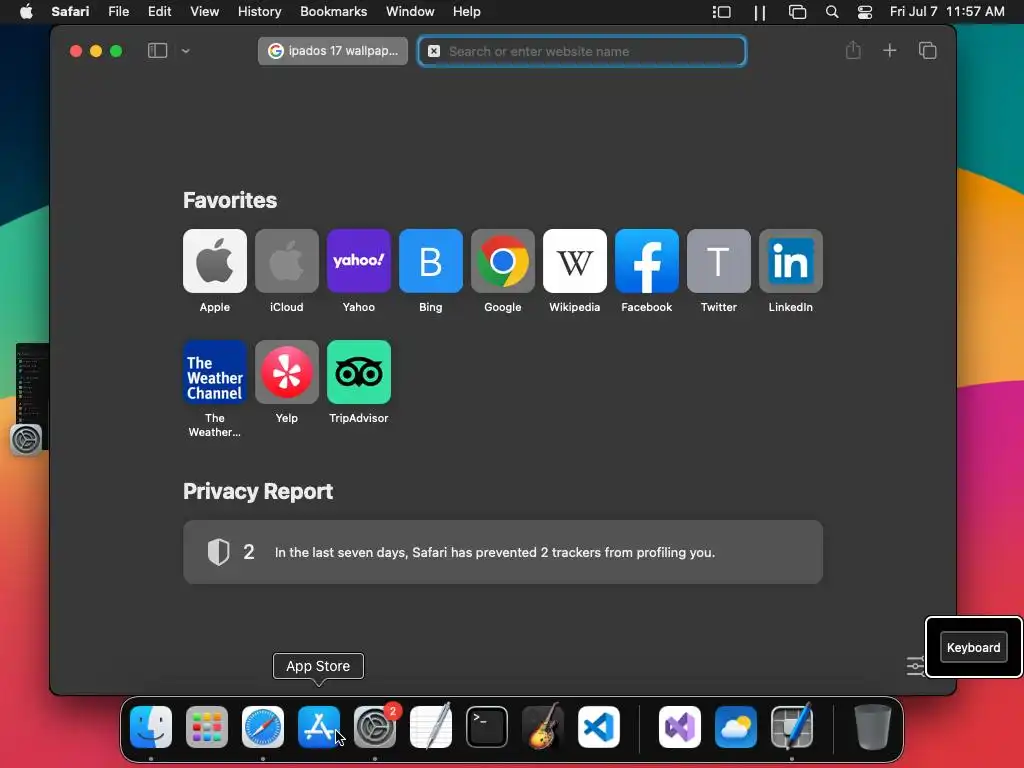Toggle the Safari sidebar
The height and width of the screenshot is (768, 1024).
pos(157,51)
